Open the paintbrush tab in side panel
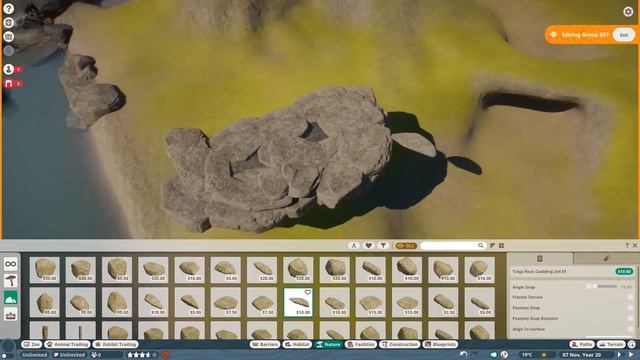The image size is (640, 360). (606, 258)
